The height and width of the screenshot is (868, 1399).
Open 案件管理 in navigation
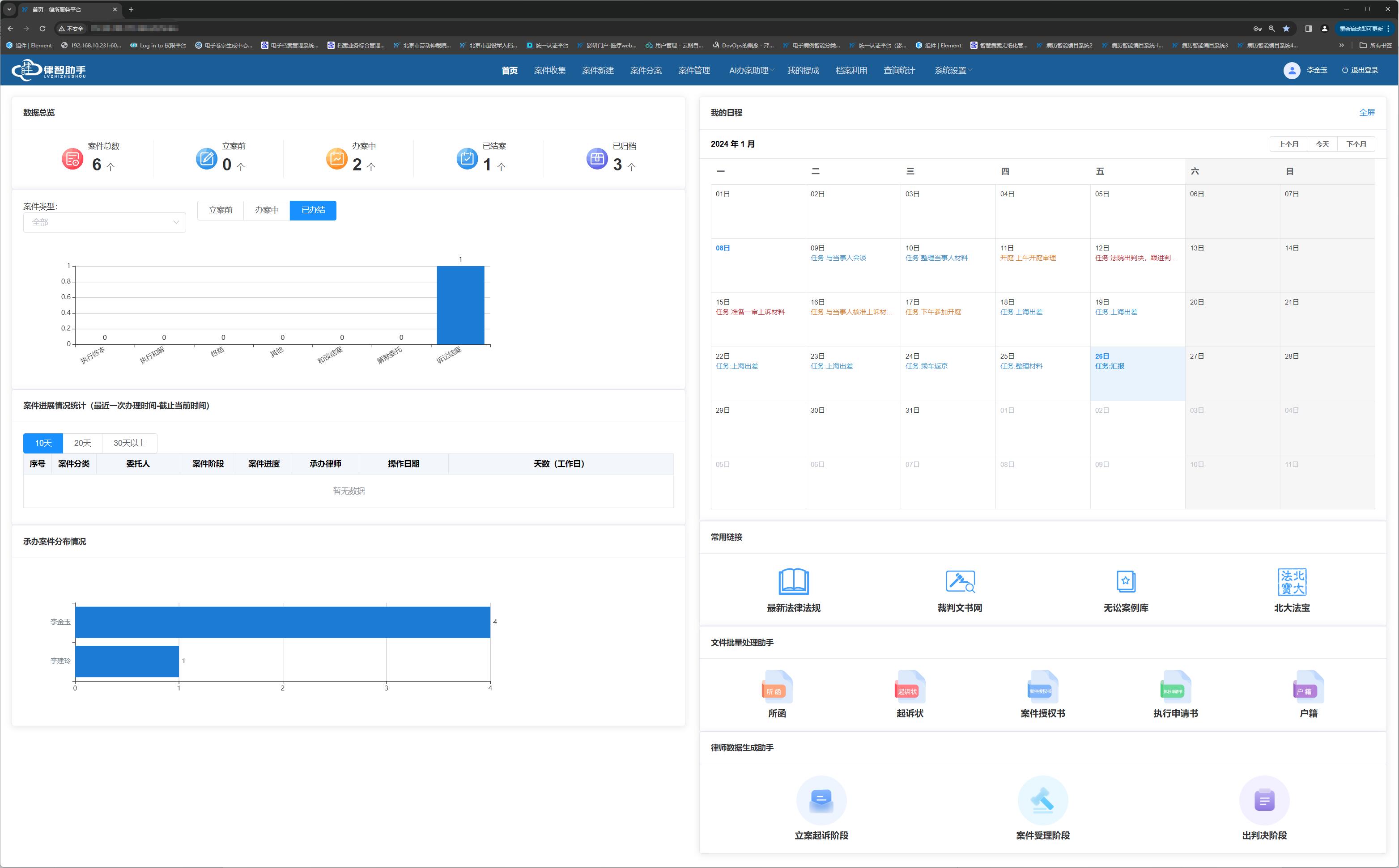(694, 70)
